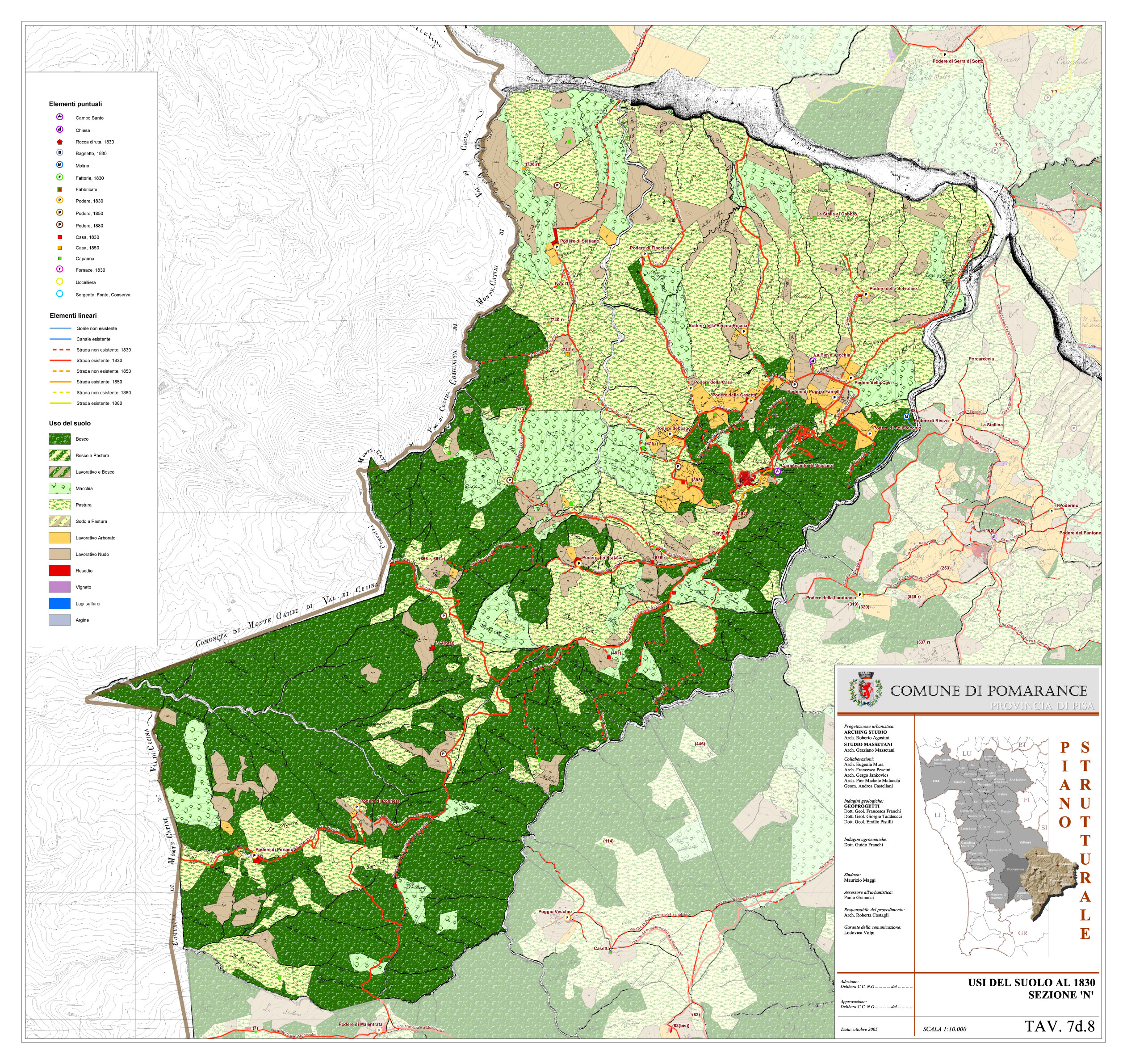Select the Lagi sulfurei blue swatch
Screen dimensions: 1127x1064
[x=59, y=603]
